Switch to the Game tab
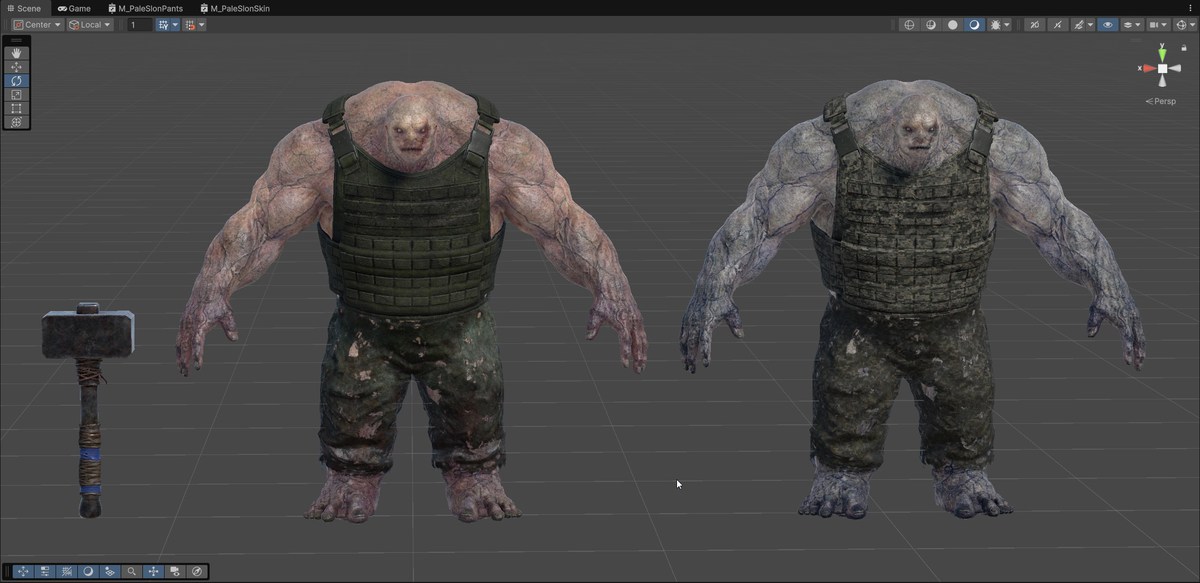The width and height of the screenshot is (1200, 583). 74,8
